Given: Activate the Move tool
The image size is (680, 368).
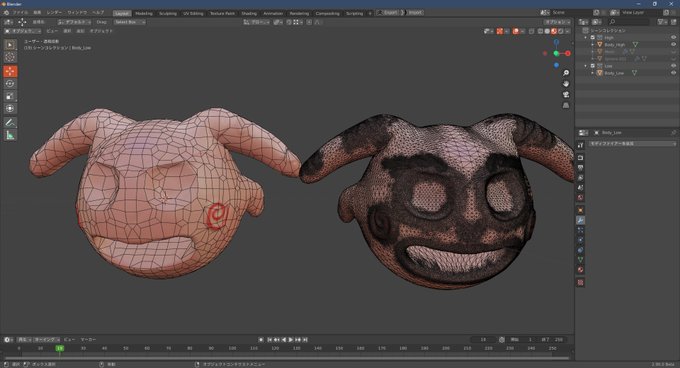Looking at the screenshot, I should coord(10,71).
